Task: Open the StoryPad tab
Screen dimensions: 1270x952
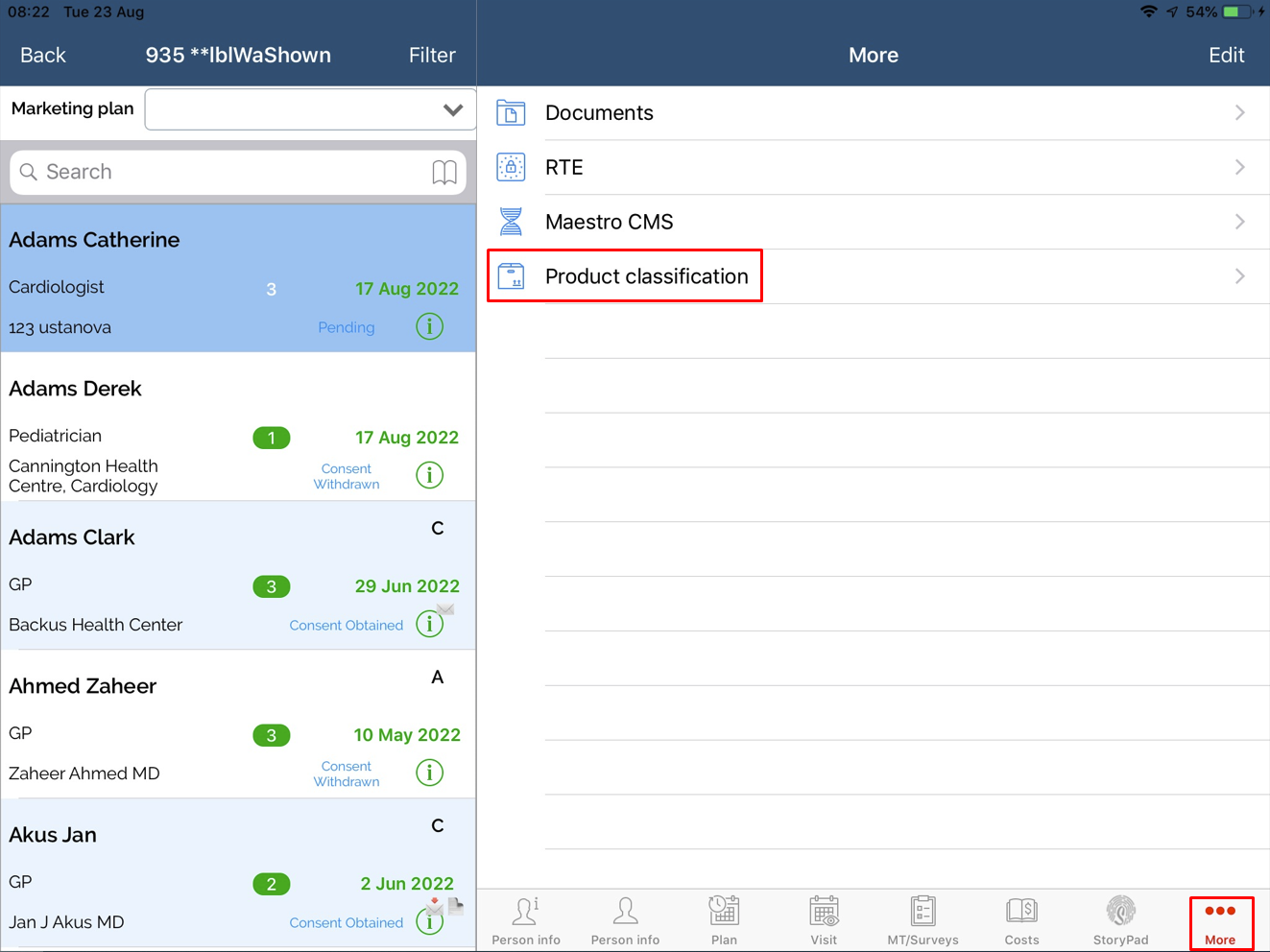Action: click(x=1120, y=919)
